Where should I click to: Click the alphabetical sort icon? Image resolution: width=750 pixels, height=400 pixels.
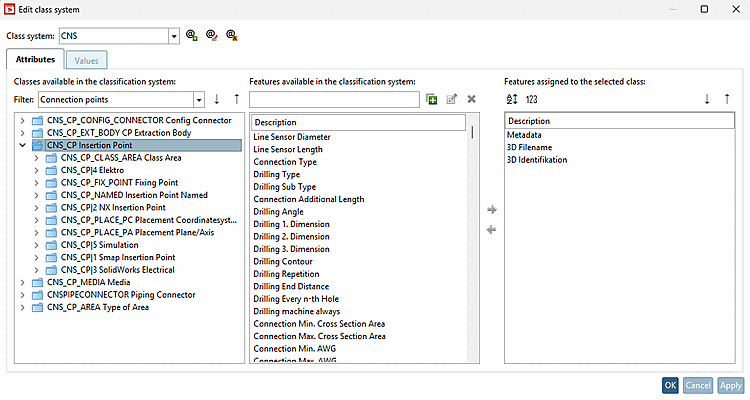coord(512,99)
